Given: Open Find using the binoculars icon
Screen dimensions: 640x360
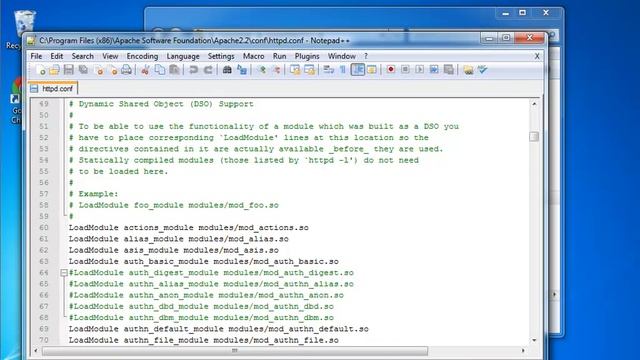Looking at the screenshot, I should click(227, 70).
